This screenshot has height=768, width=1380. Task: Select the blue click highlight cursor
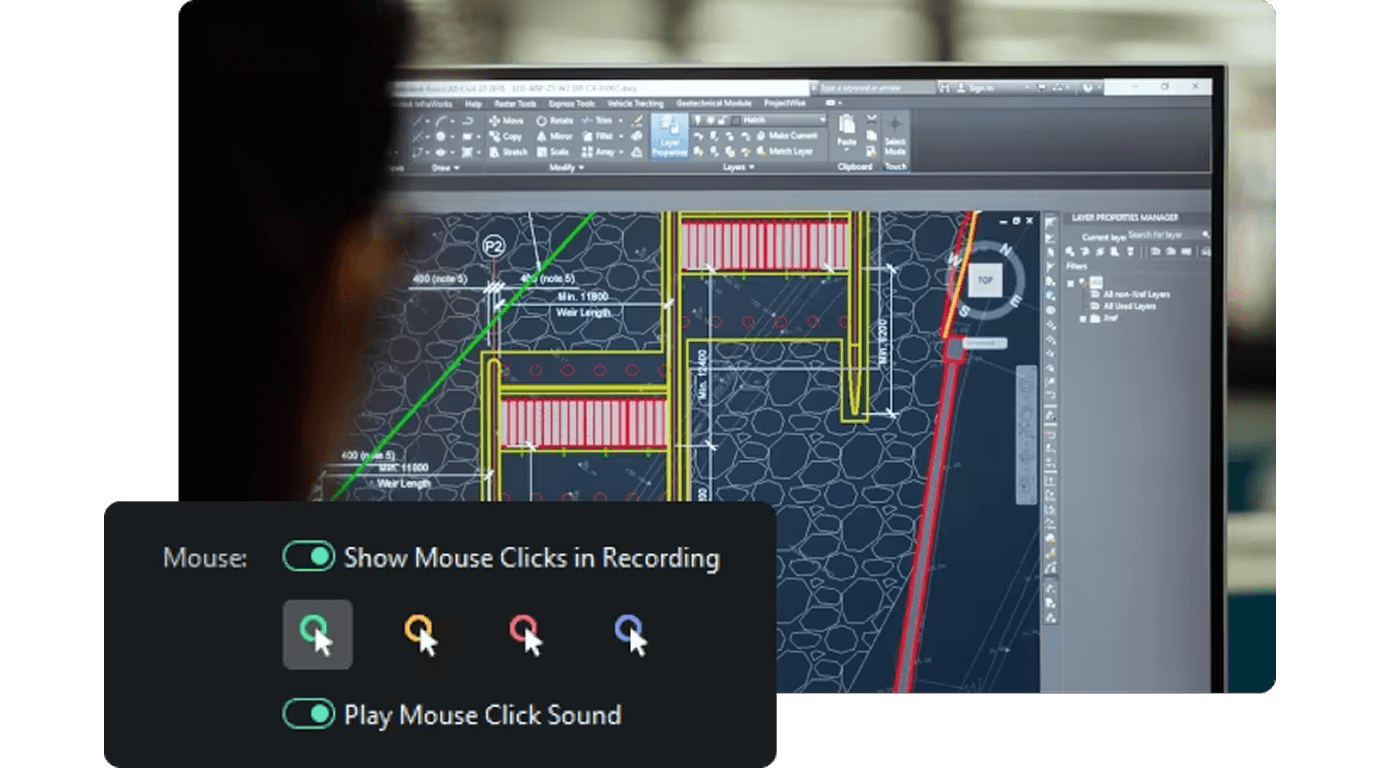[x=631, y=634]
